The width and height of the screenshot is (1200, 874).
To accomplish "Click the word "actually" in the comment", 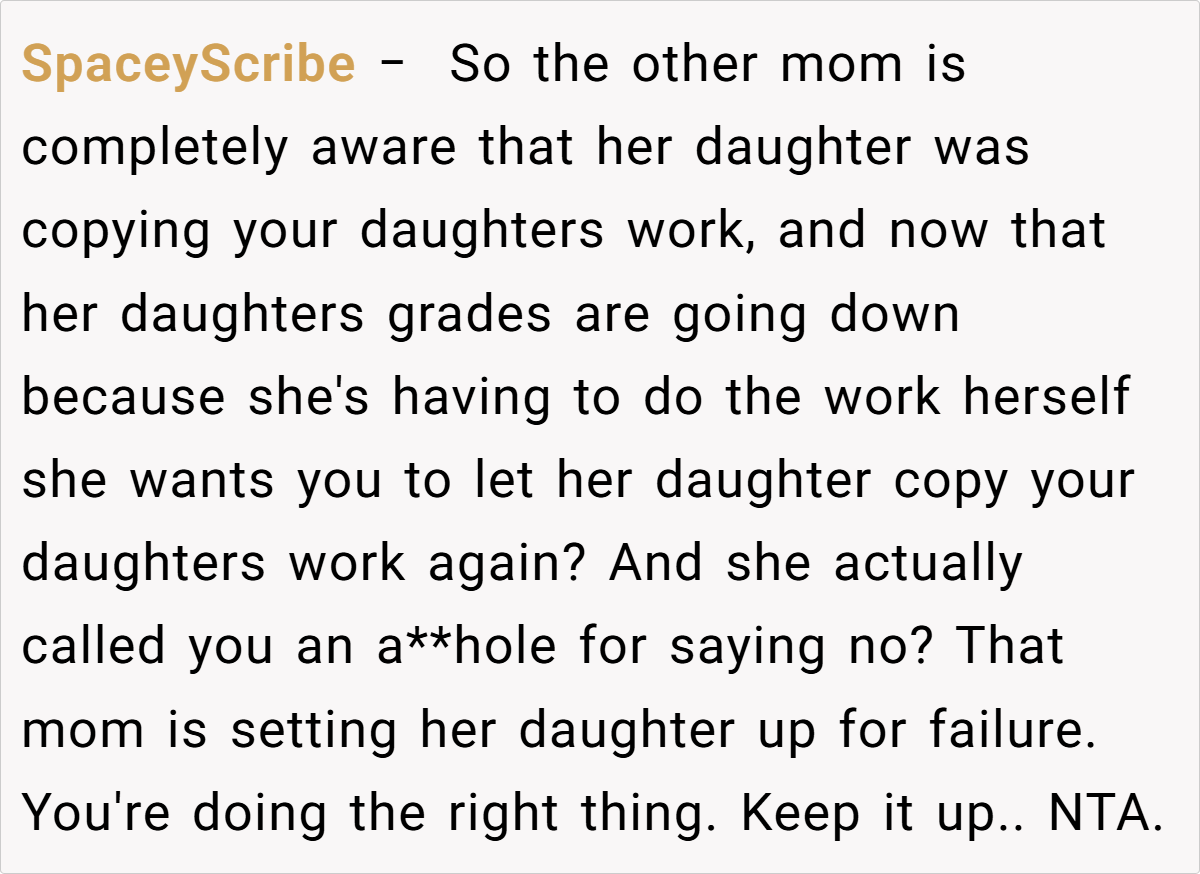I will [x=928, y=563].
